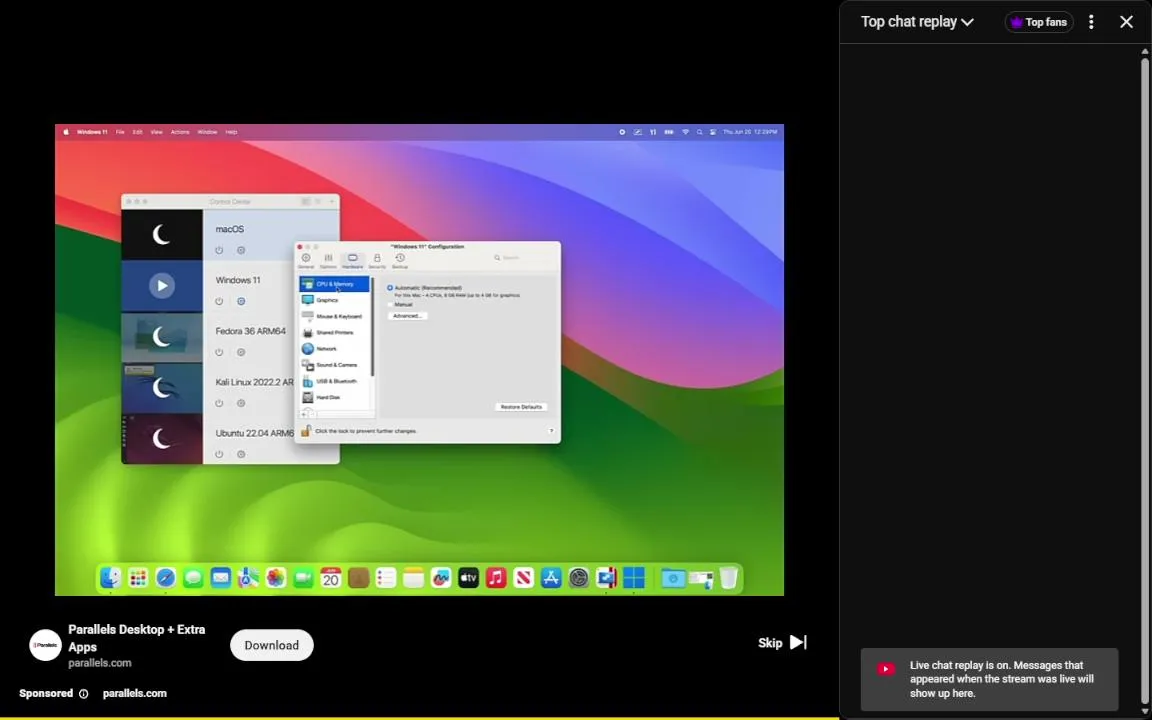Image resolution: width=1152 pixels, height=720 pixels.
Task: Open Music in the macOS dock
Action: coord(496,578)
